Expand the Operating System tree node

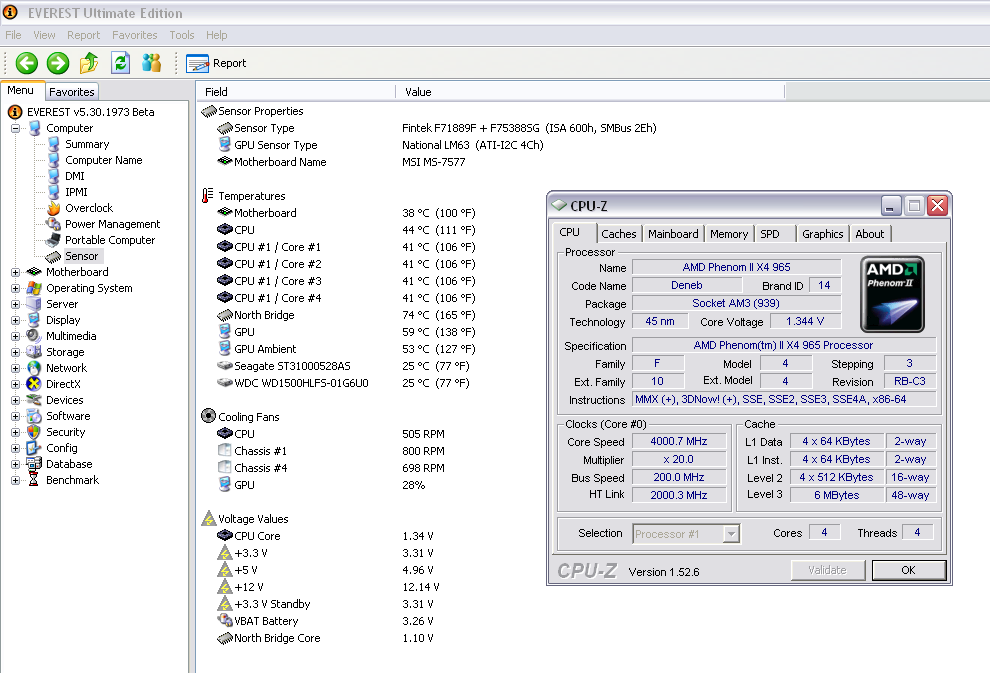[15, 289]
